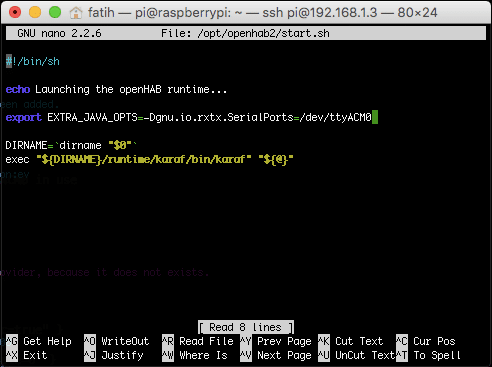Place cursor on the #!/bin/sh shebang line

coord(33,61)
